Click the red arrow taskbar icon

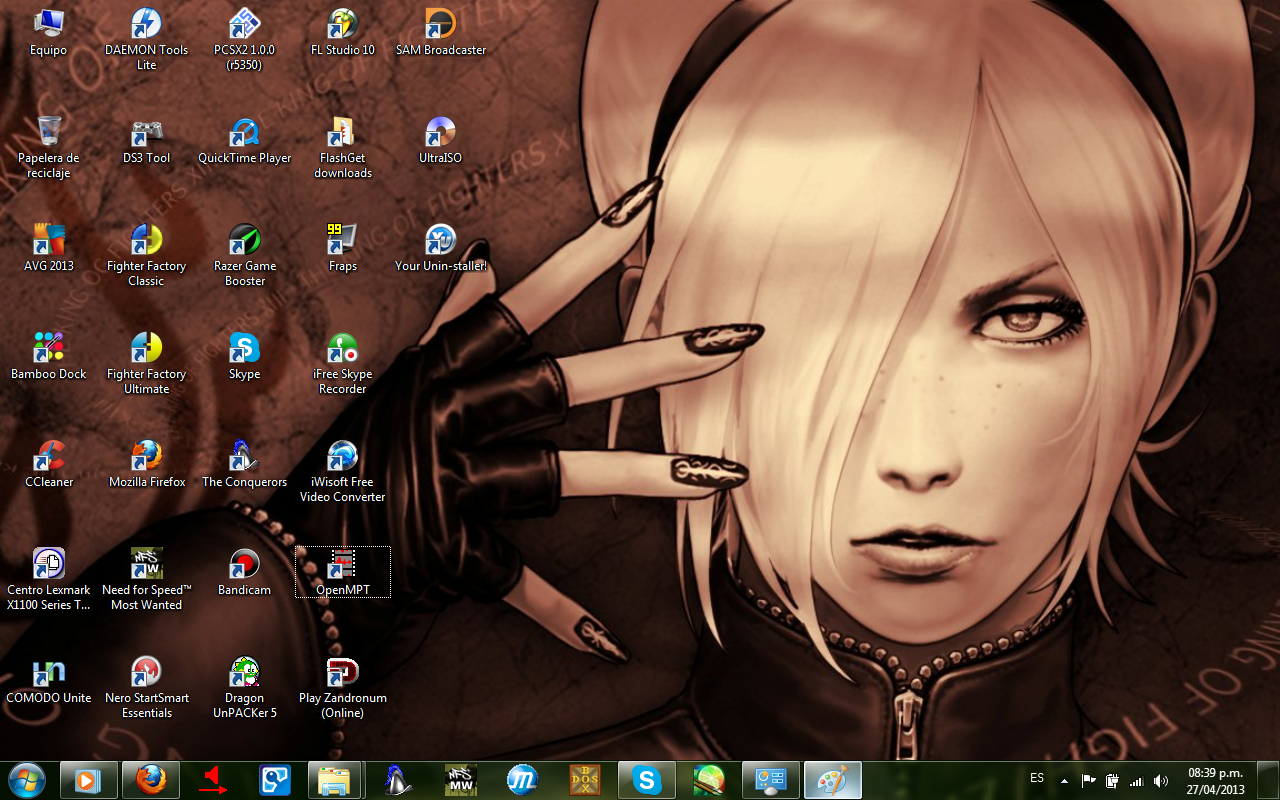213,780
